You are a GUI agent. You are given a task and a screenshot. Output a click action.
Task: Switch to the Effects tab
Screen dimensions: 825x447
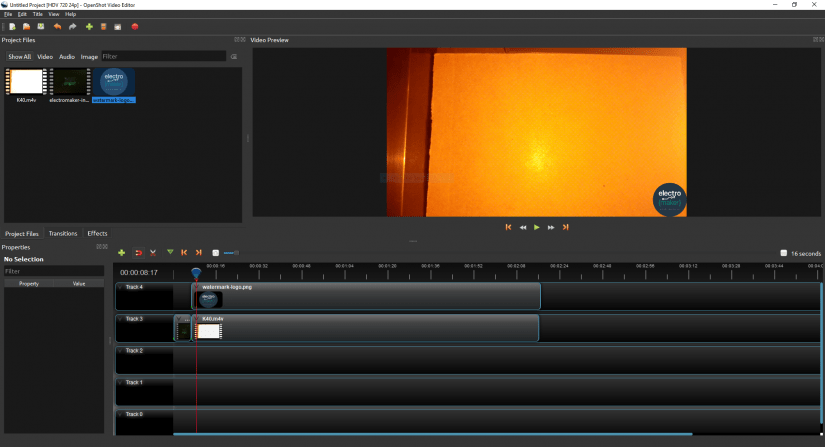click(x=97, y=233)
